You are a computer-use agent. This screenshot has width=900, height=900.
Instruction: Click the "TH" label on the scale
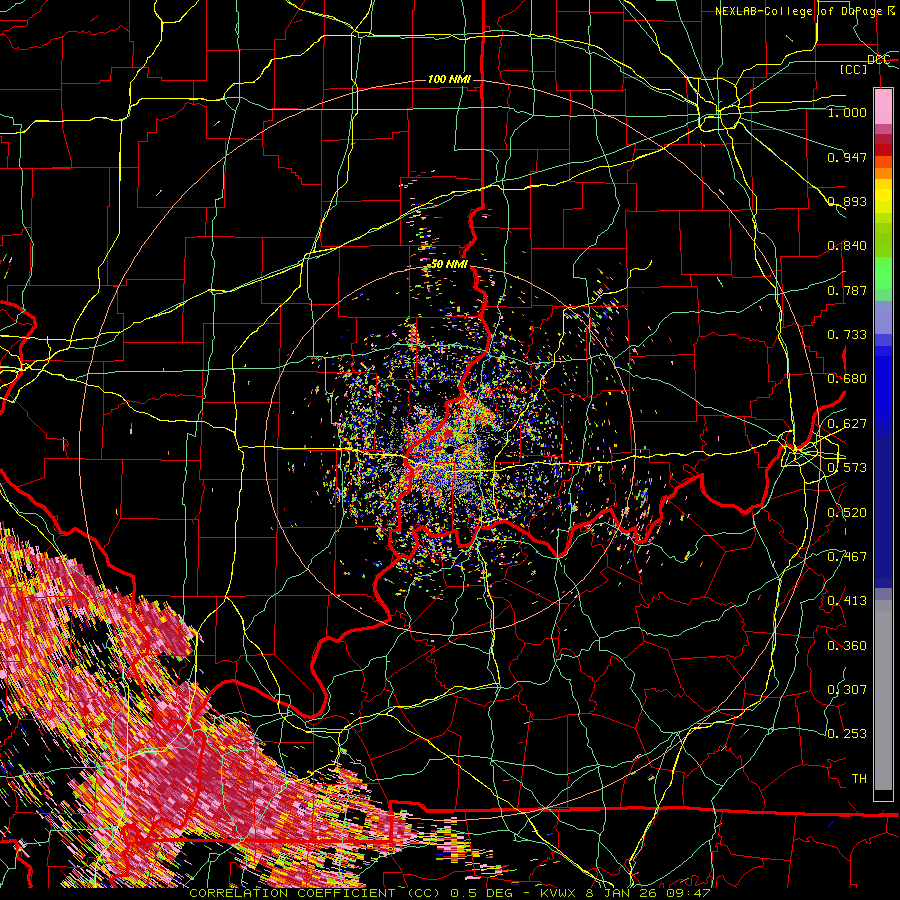coord(859,779)
